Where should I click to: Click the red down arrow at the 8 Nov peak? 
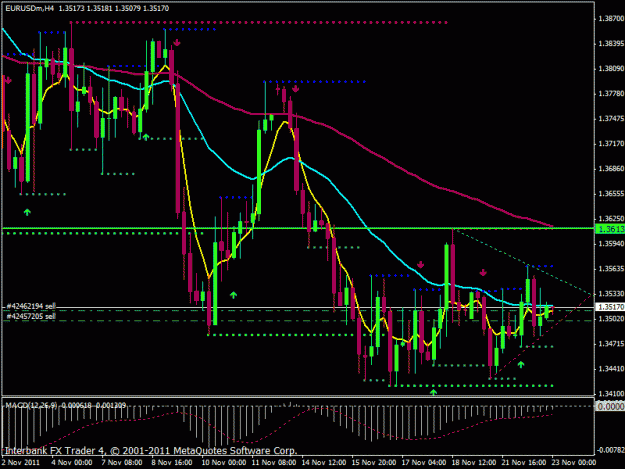(x=177, y=42)
